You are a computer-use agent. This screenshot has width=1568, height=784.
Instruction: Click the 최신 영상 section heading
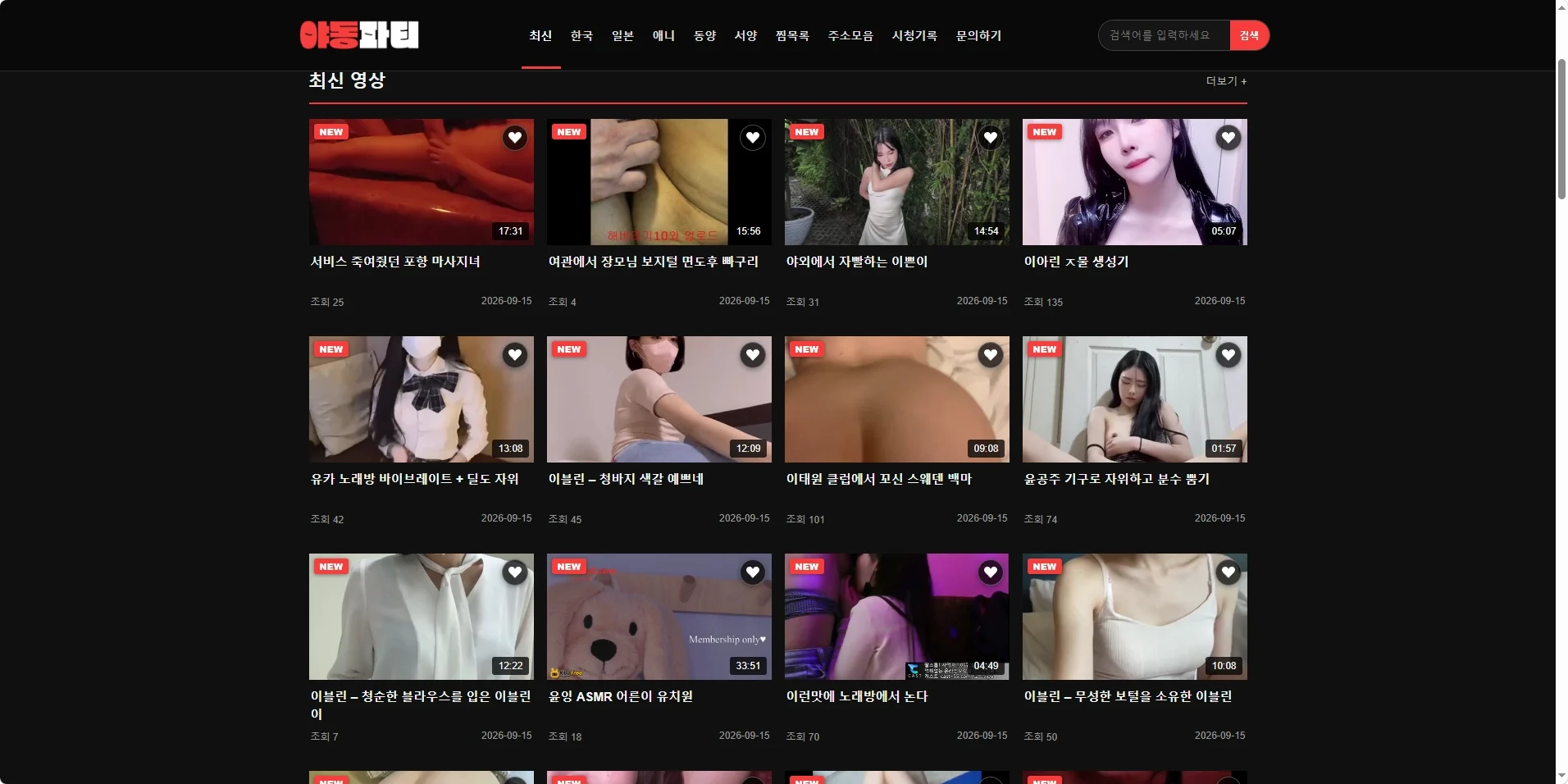point(347,80)
